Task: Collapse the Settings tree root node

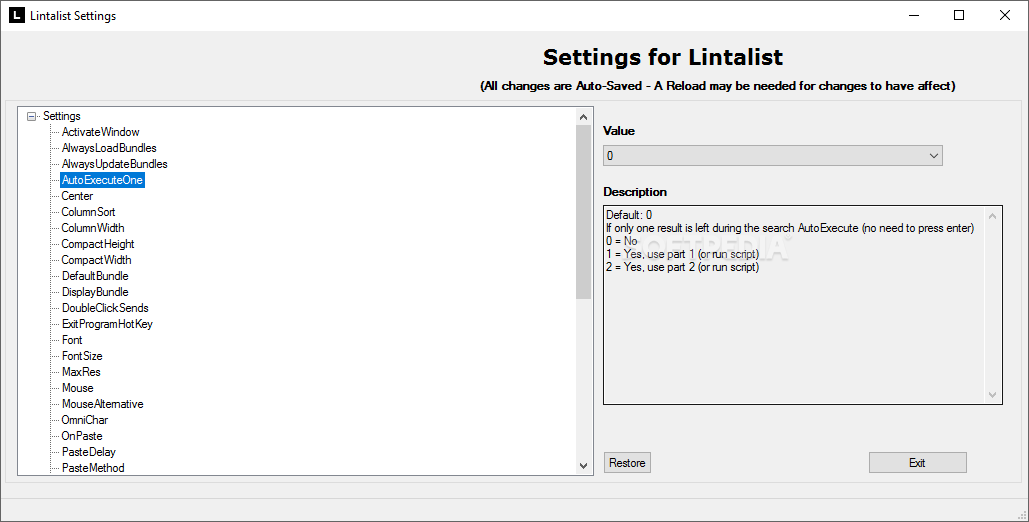Action: coord(31,116)
